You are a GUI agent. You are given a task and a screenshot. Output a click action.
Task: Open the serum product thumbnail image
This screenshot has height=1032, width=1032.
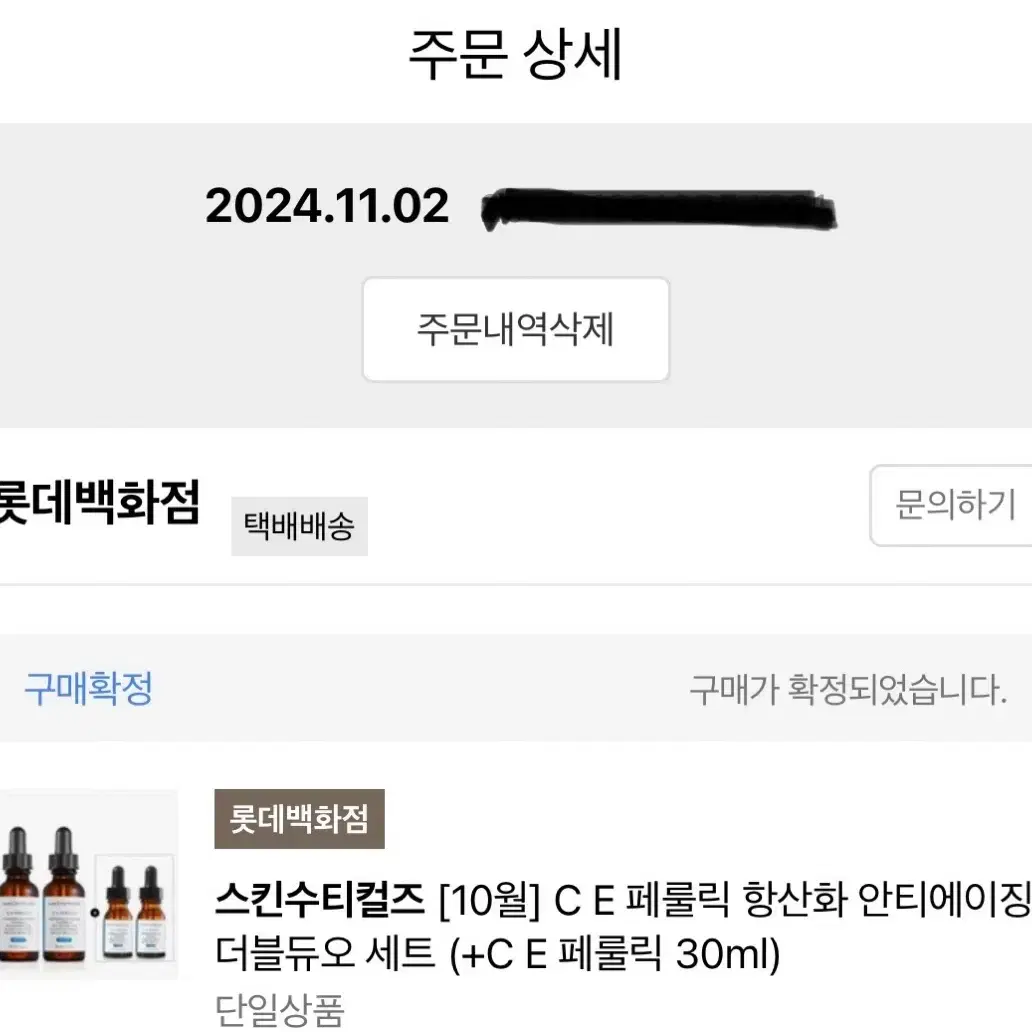[88, 885]
